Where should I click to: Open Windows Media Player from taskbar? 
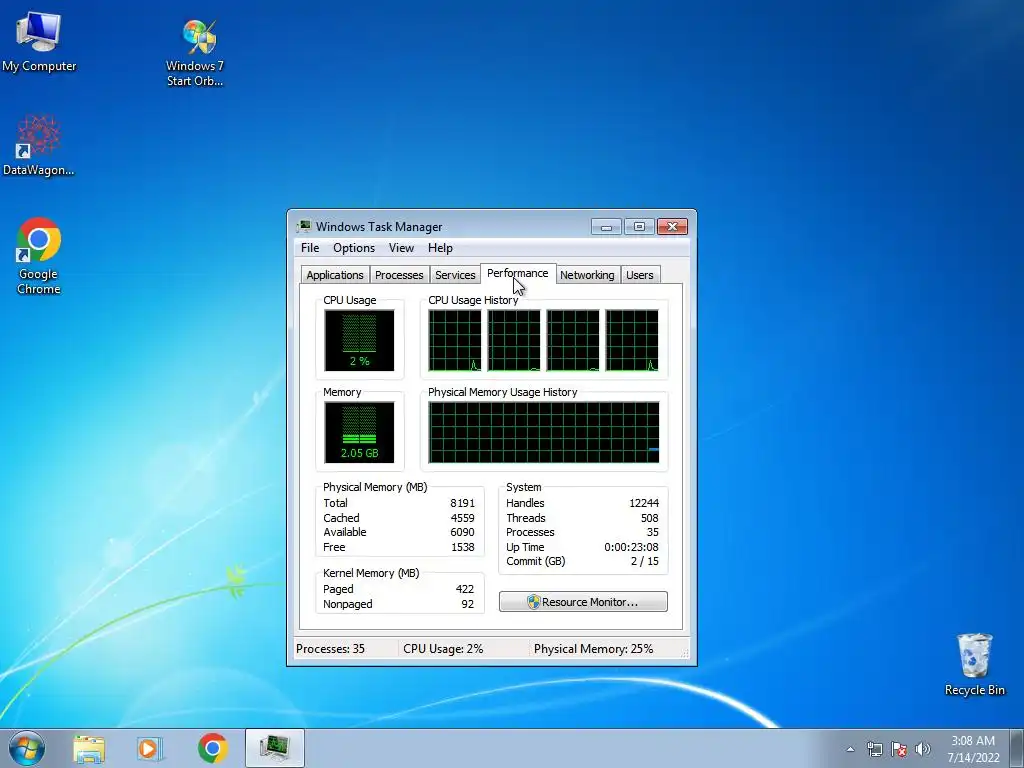click(149, 749)
